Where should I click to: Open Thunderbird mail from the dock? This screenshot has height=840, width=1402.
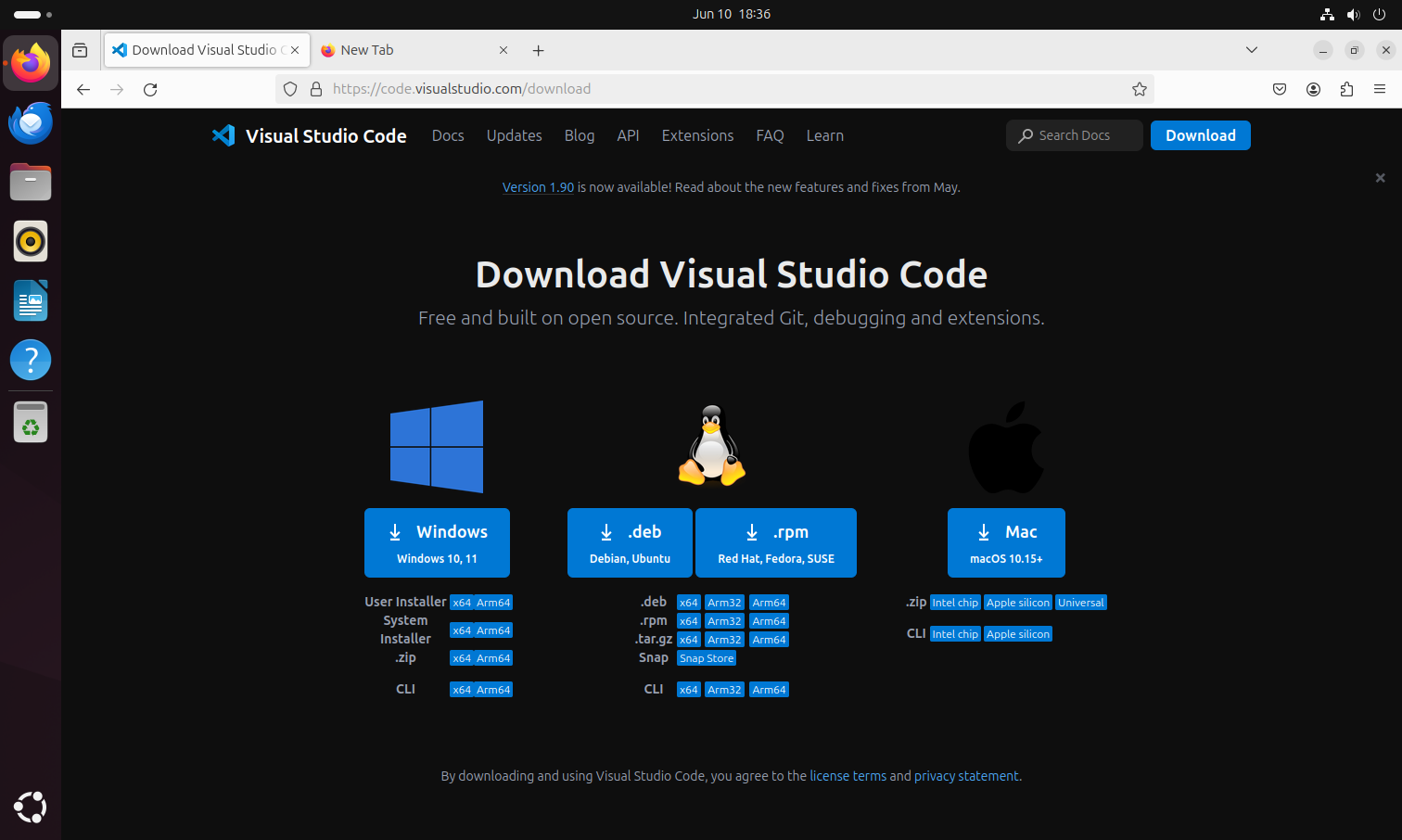pos(31,122)
